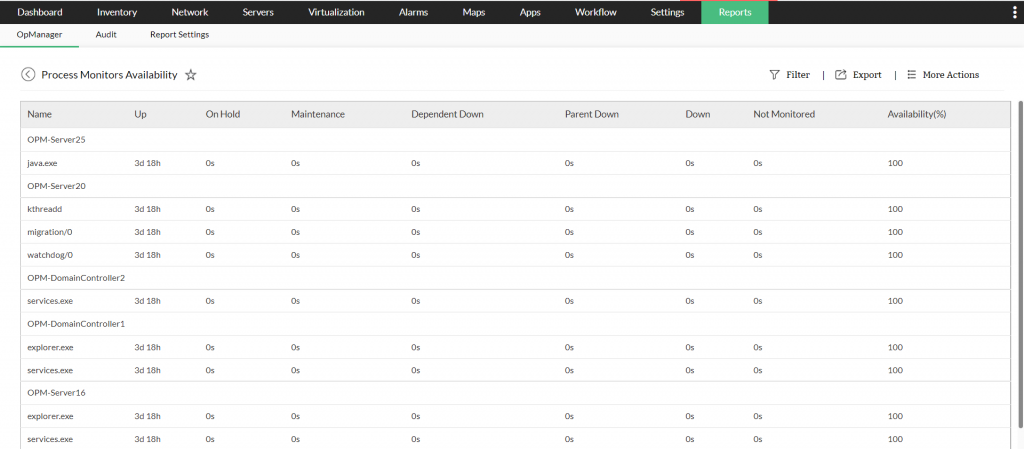Open the Settings tab
Screen dimensions: 1024x449
coord(667,13)
